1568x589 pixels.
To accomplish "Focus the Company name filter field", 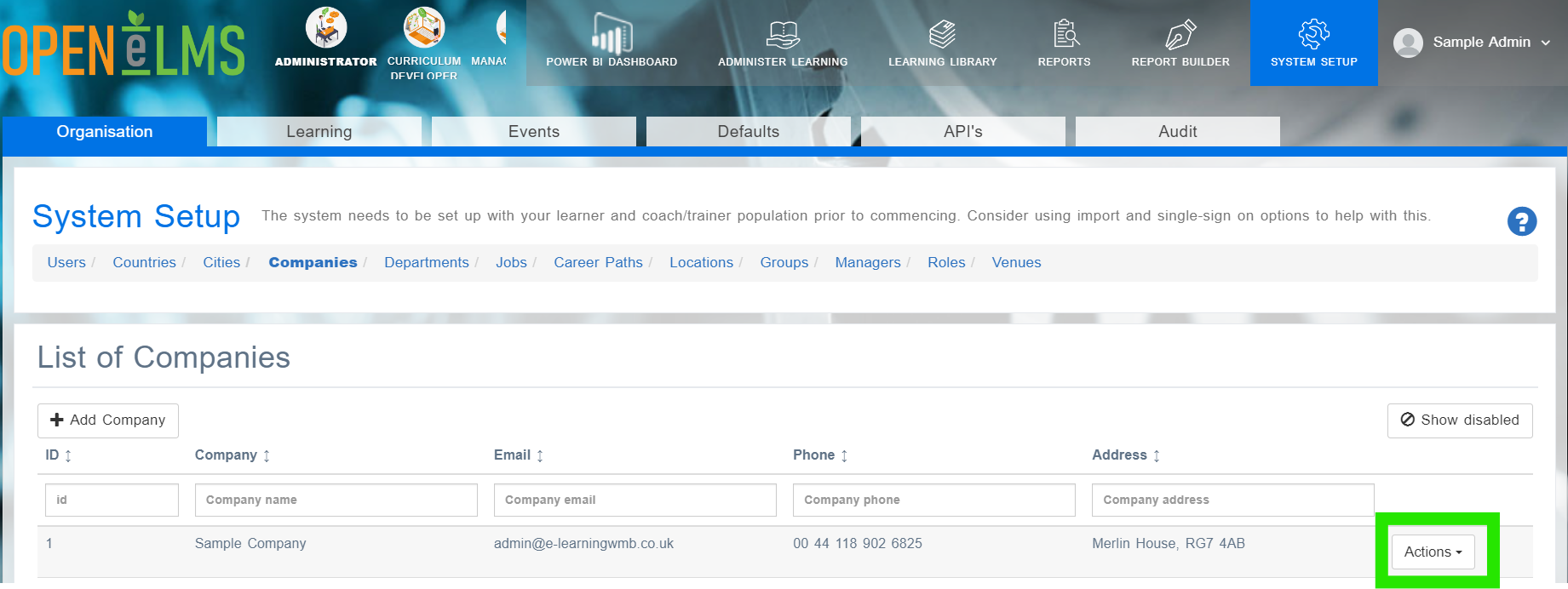I will (336, 500).
